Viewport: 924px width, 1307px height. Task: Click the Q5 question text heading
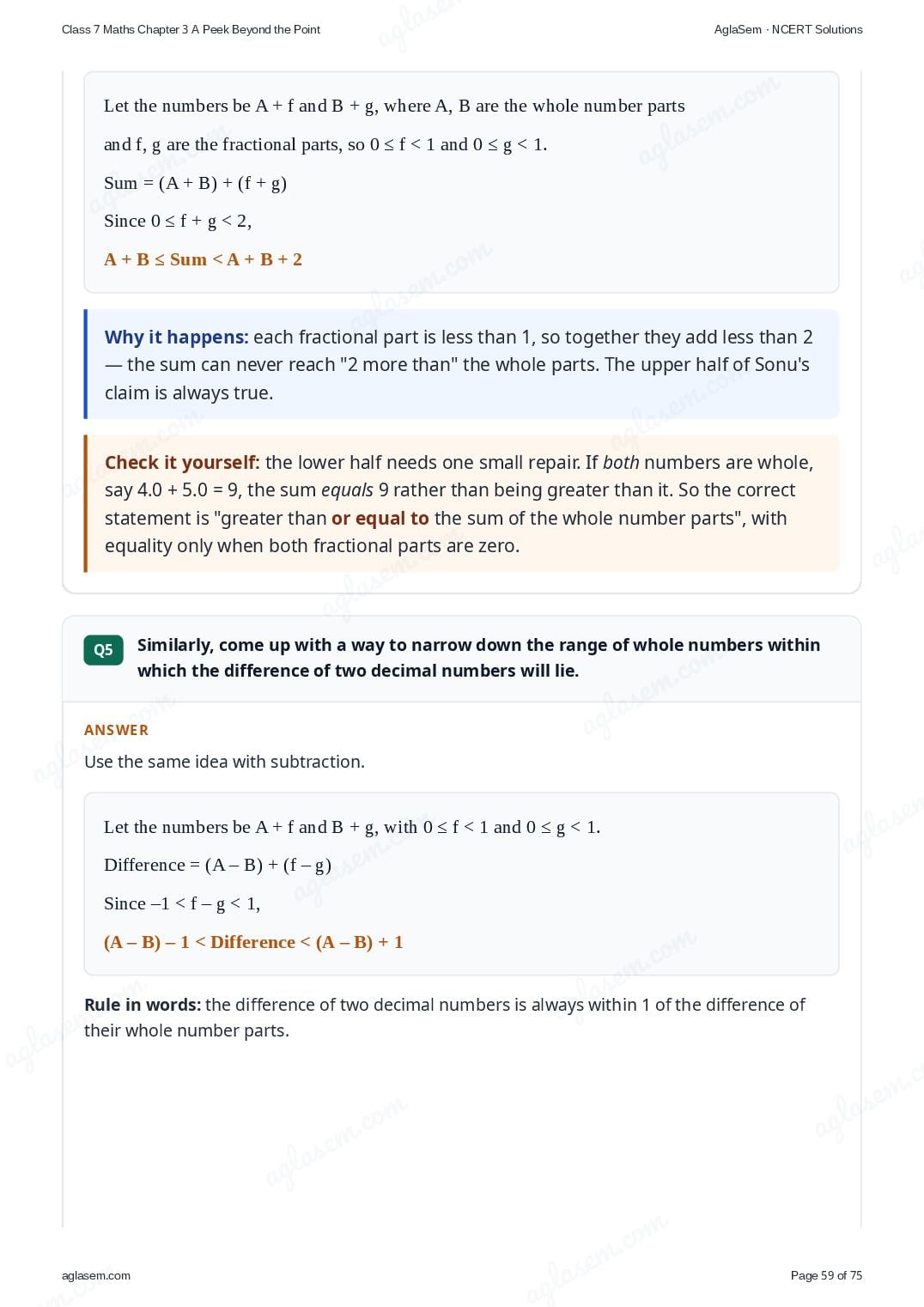point(478,658)
